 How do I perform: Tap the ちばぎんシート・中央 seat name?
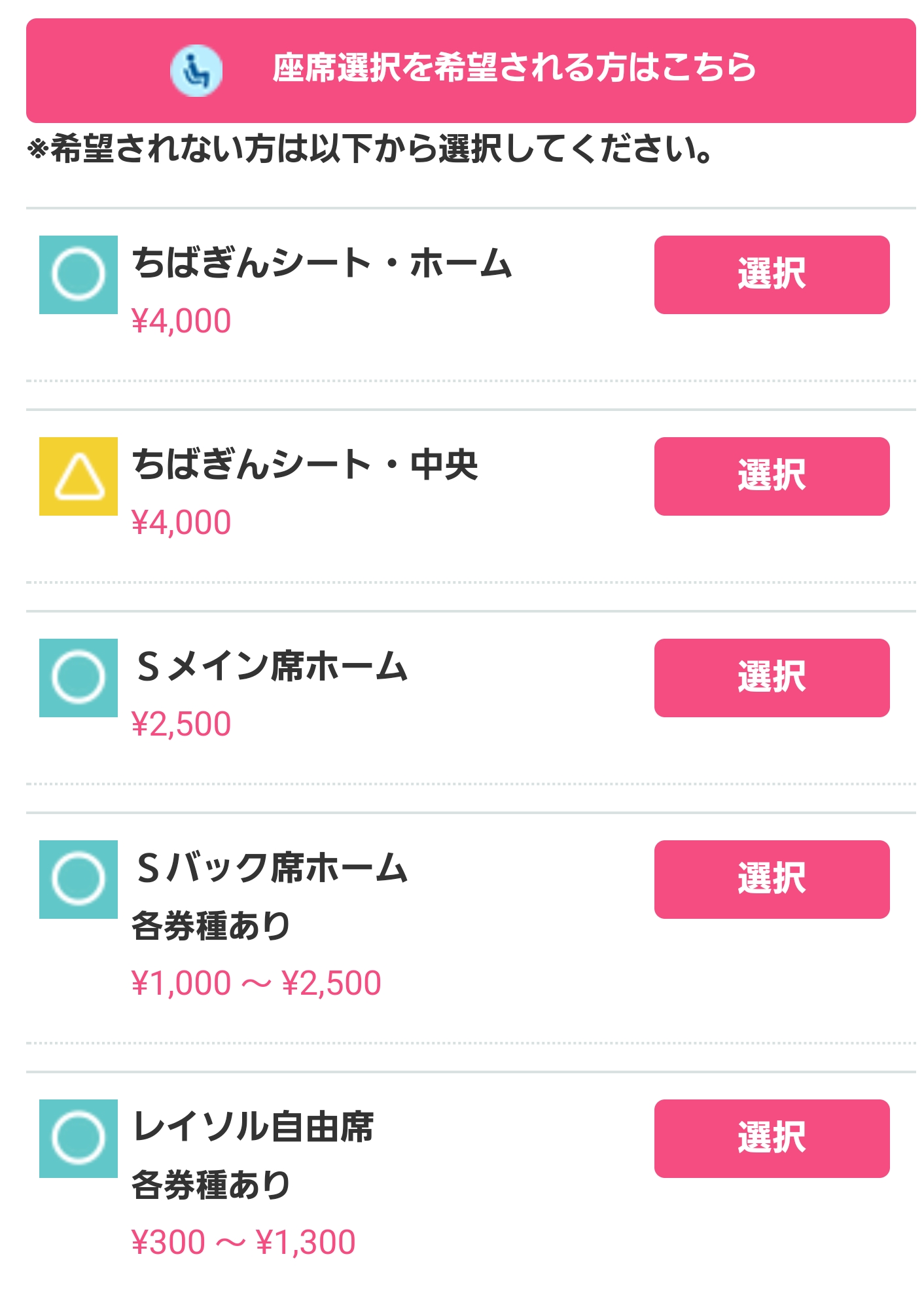coord(305,465)
